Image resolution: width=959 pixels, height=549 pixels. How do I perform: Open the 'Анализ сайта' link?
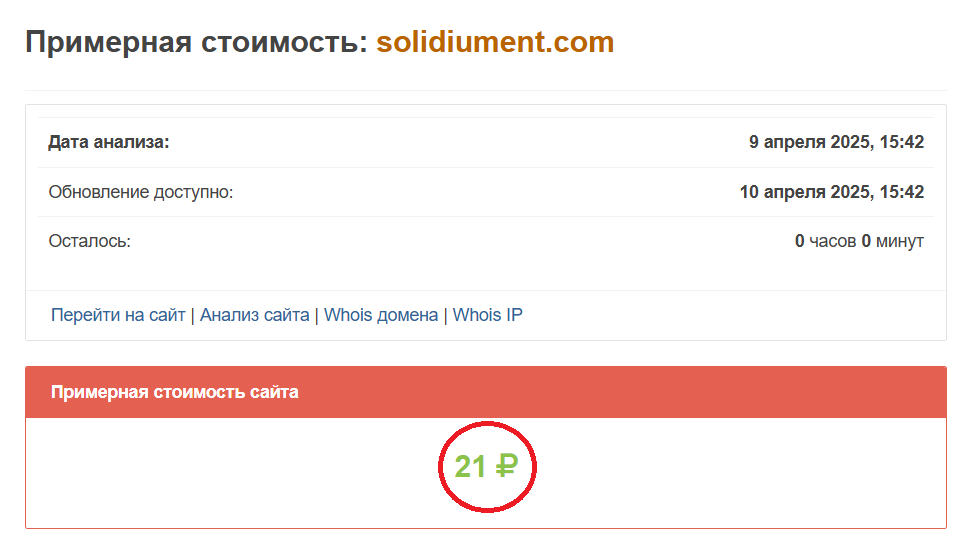coord(254,315)
